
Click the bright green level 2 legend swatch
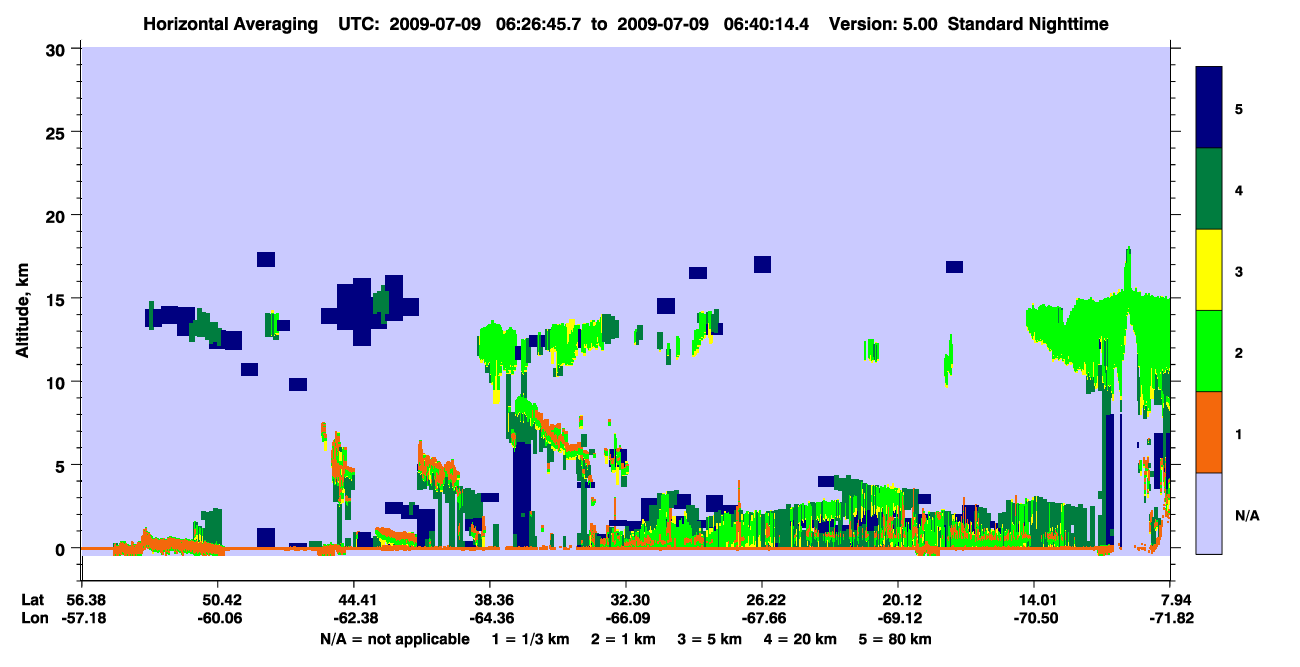(1209, 351)
